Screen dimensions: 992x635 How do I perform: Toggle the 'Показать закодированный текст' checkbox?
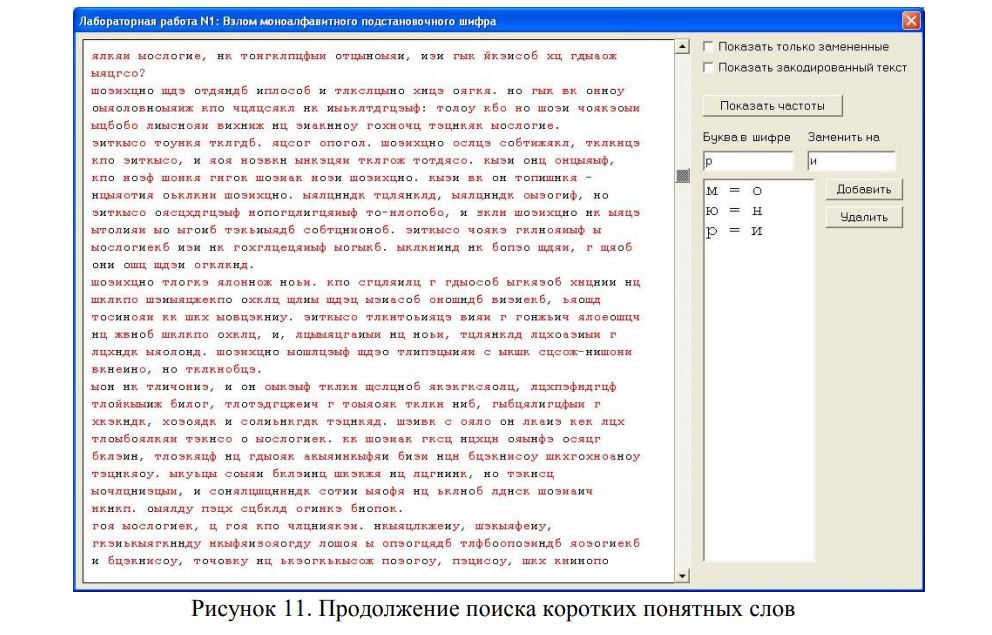tap(709, 68)
